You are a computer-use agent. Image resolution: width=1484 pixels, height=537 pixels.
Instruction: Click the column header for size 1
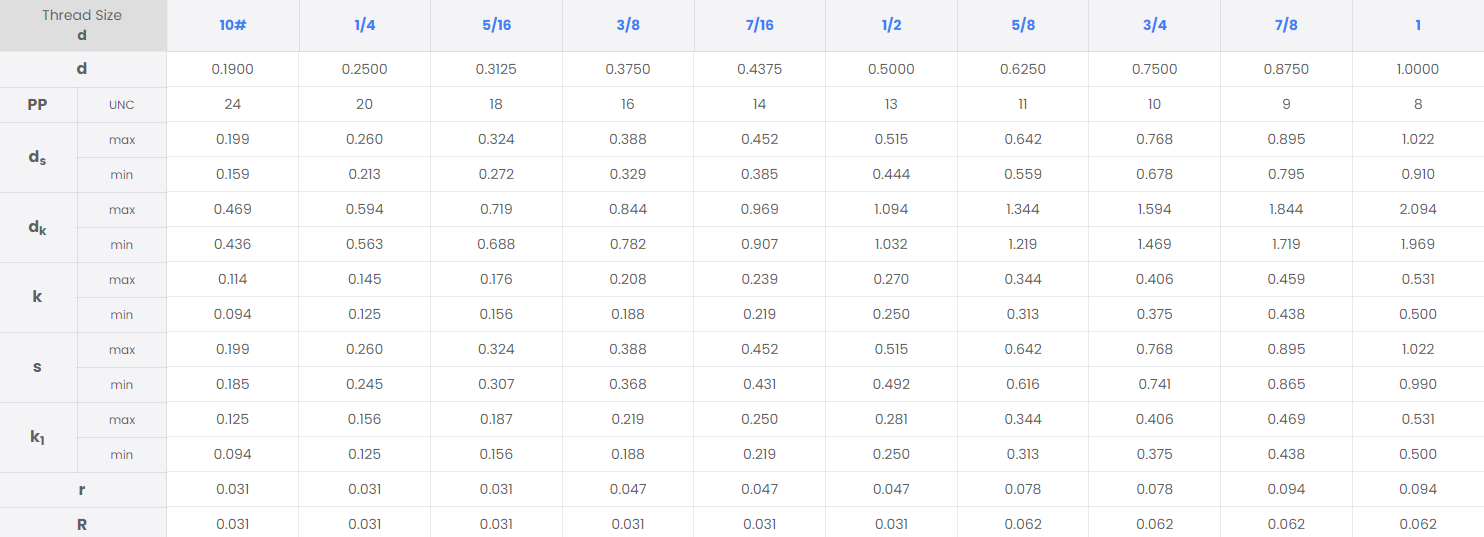point(1418,25)
